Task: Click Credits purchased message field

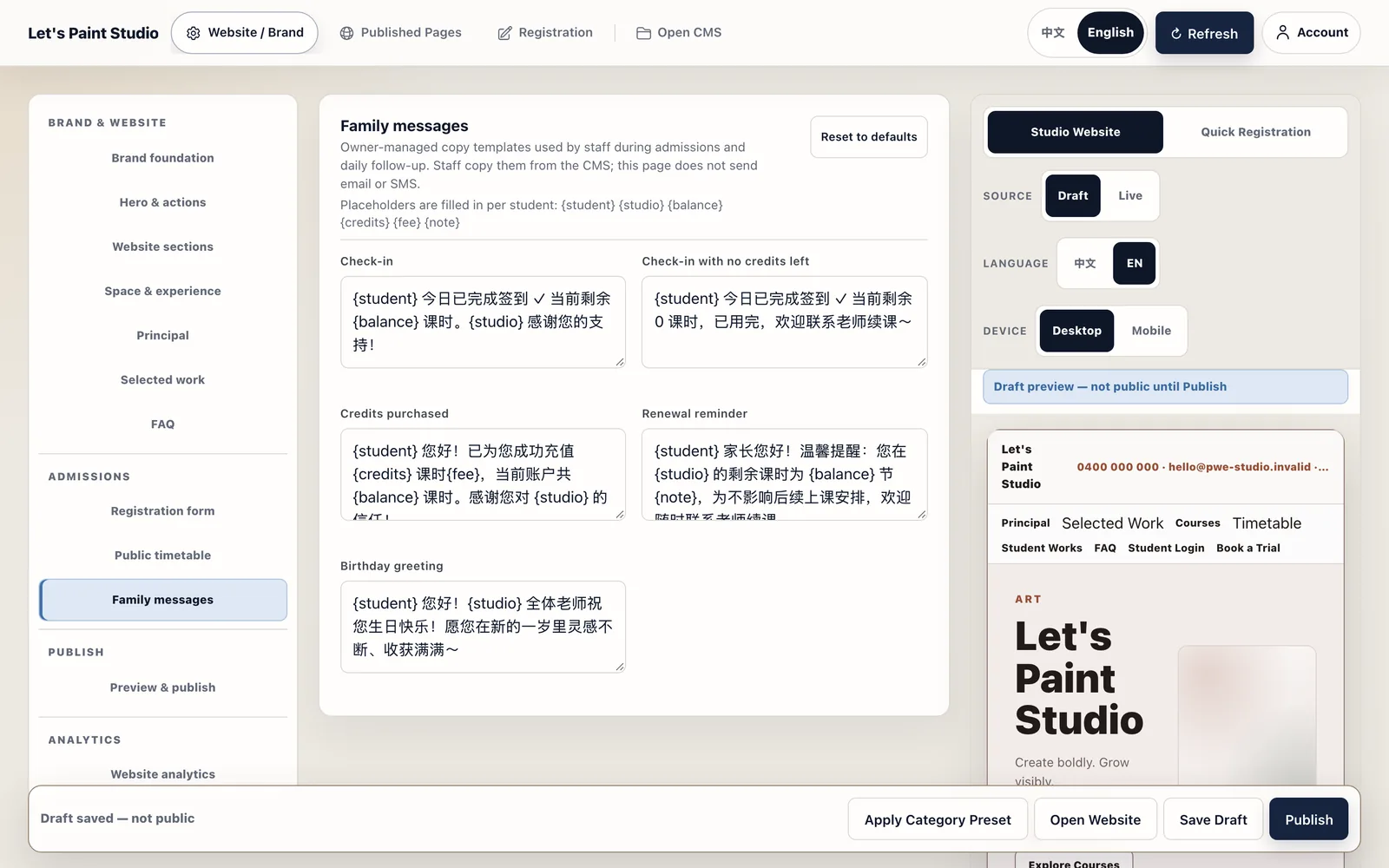Action: (483, 474)
